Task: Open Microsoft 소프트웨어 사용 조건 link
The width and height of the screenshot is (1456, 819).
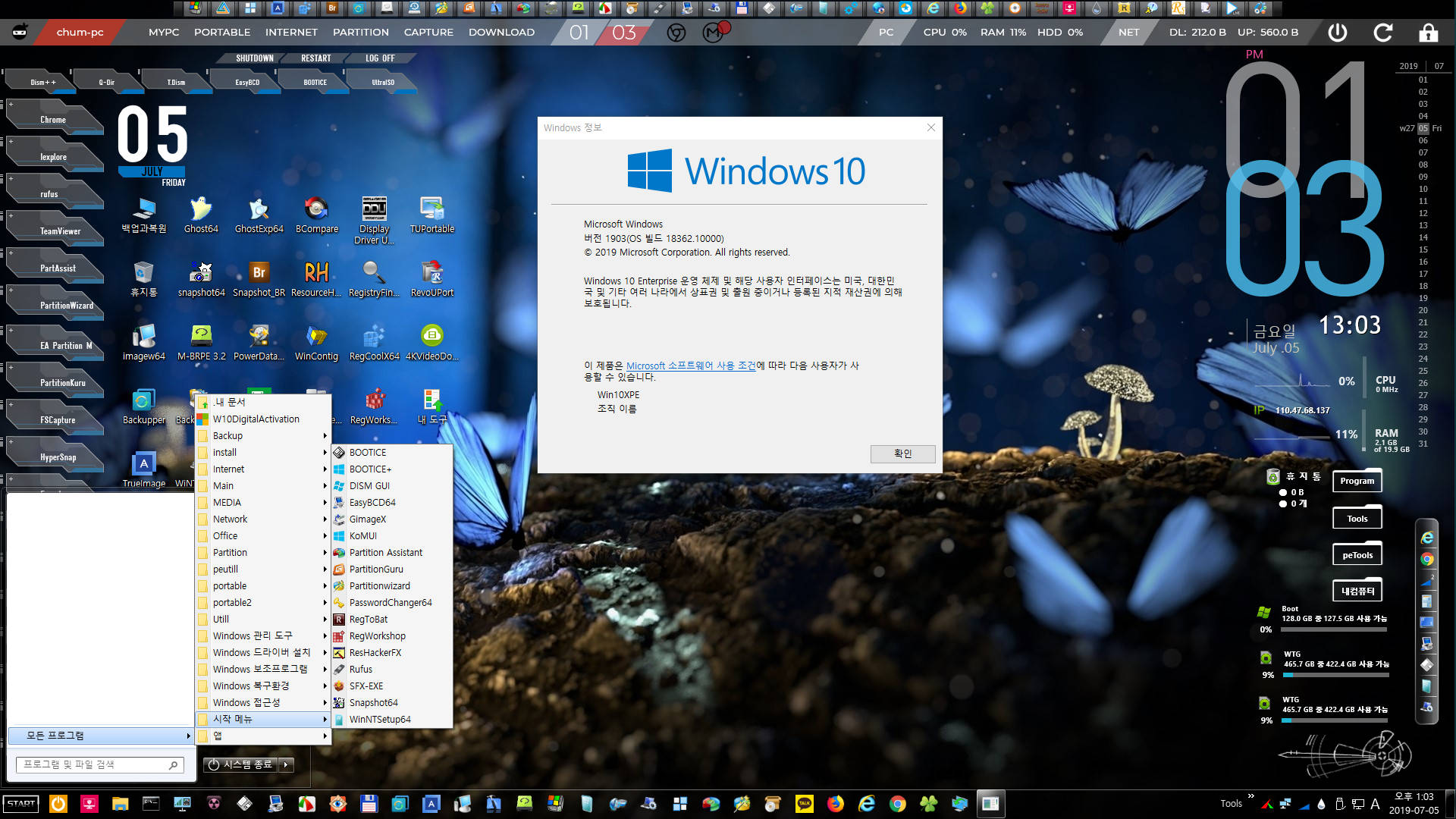Action: (691, 366)
